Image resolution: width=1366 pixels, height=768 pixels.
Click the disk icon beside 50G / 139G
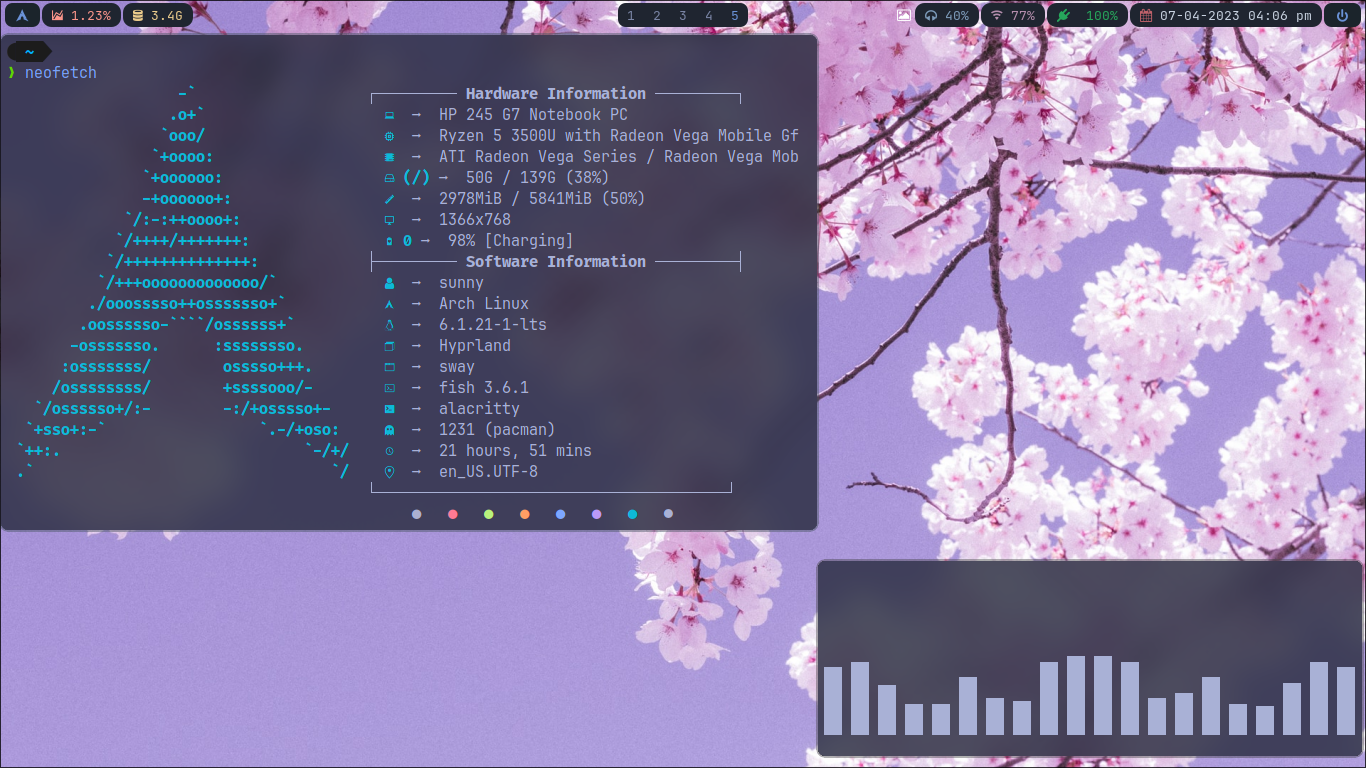coord(389,178)
